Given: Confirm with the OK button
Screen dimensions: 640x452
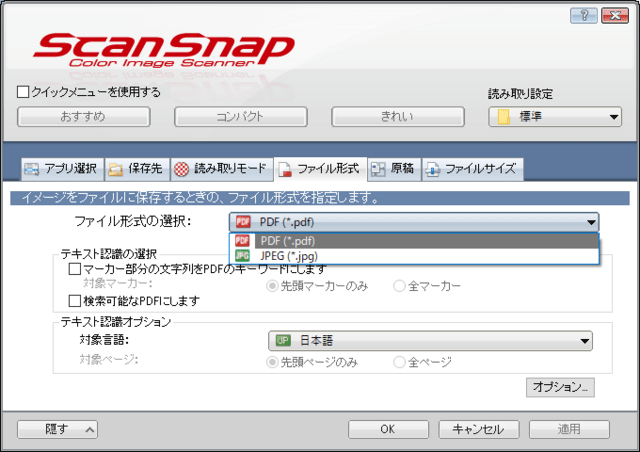Looking at the screenshot, I should tap(388, 429).
